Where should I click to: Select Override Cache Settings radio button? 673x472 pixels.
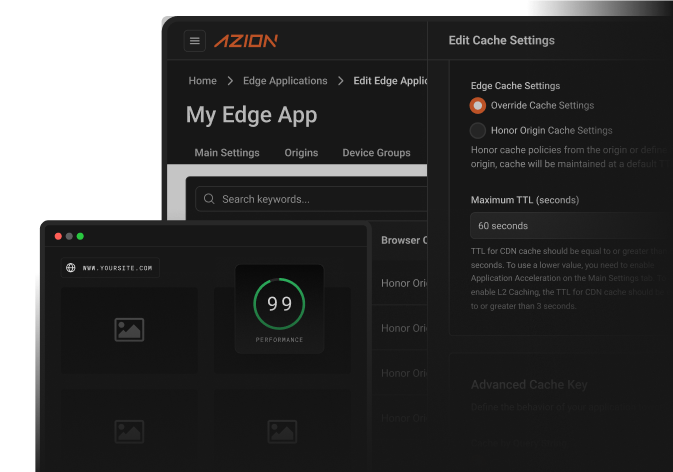point(478,105)
